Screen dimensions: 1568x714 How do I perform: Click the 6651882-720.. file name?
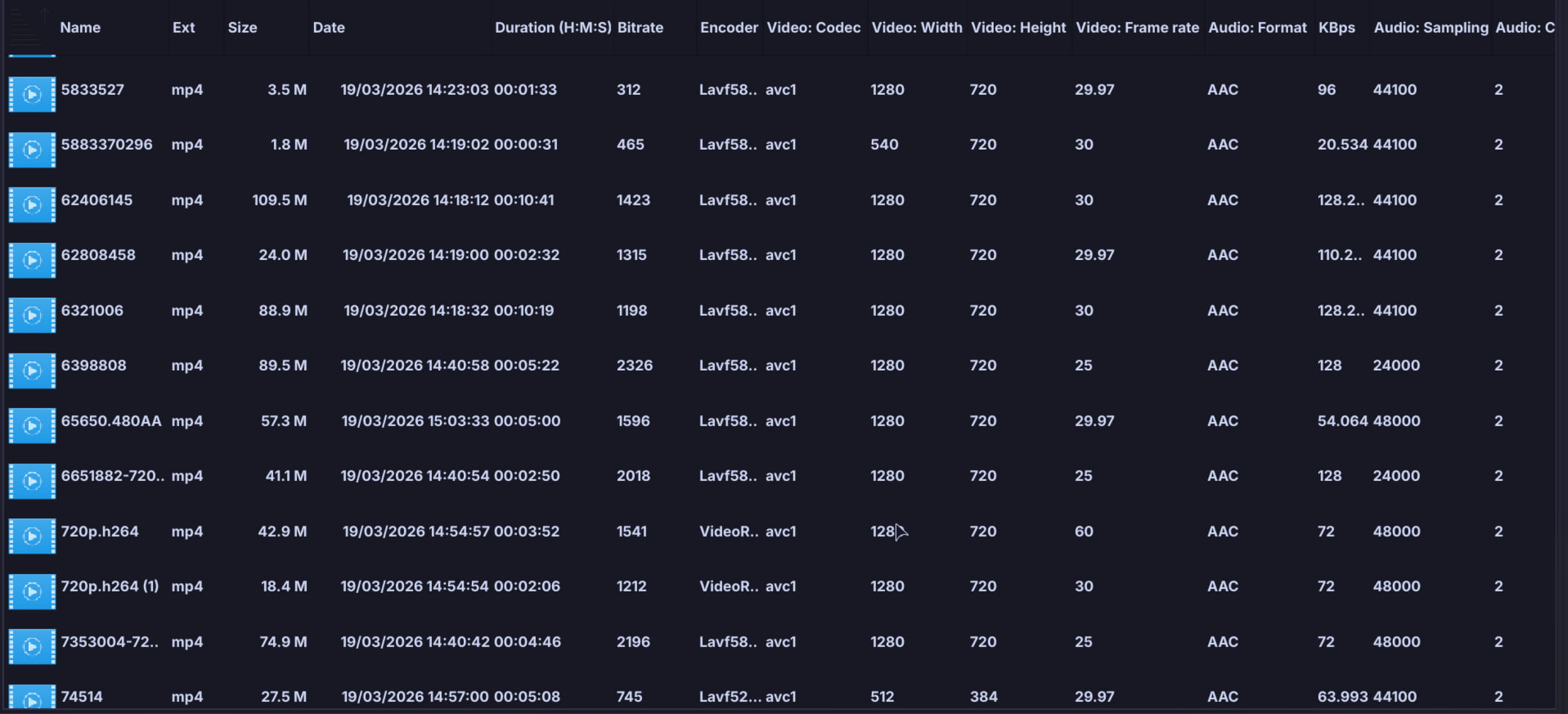pos(113,475)
